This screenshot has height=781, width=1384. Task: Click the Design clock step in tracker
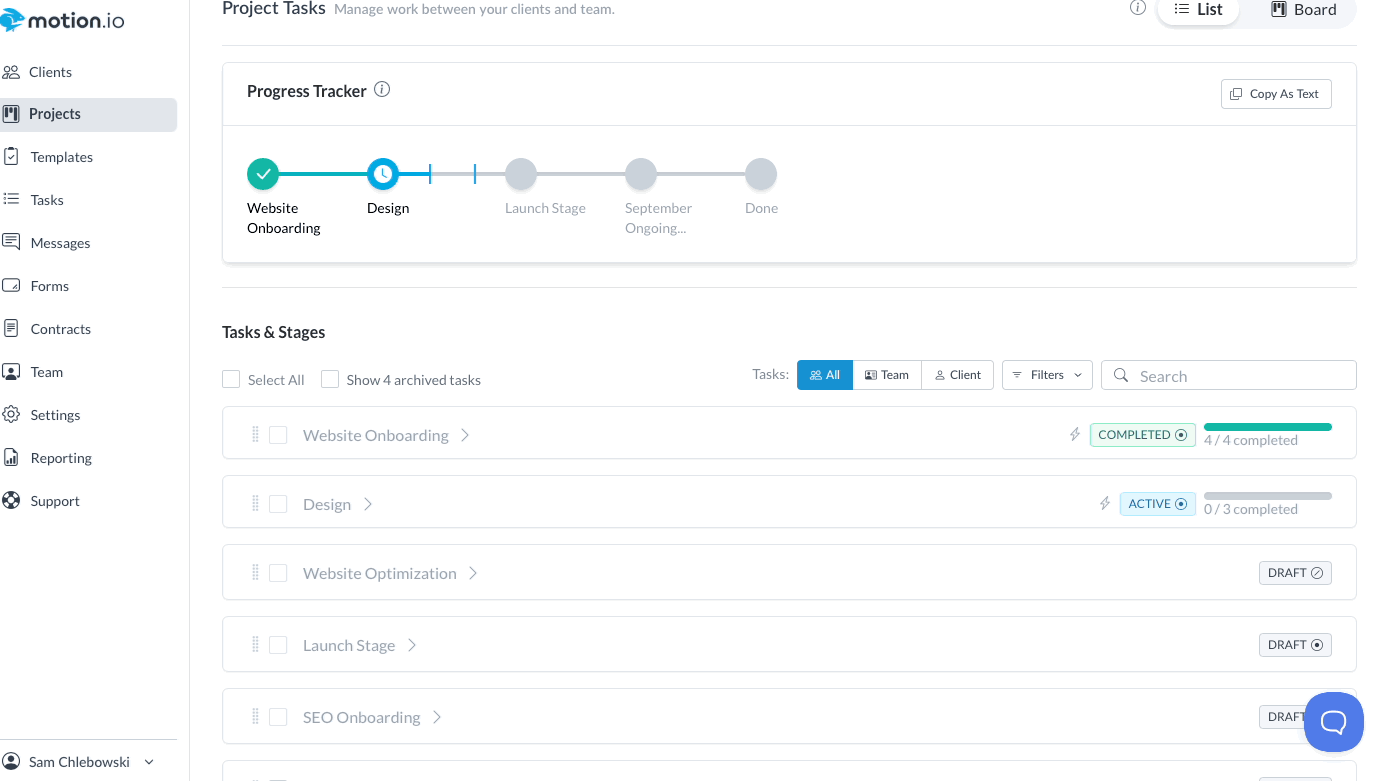(383, 174)
